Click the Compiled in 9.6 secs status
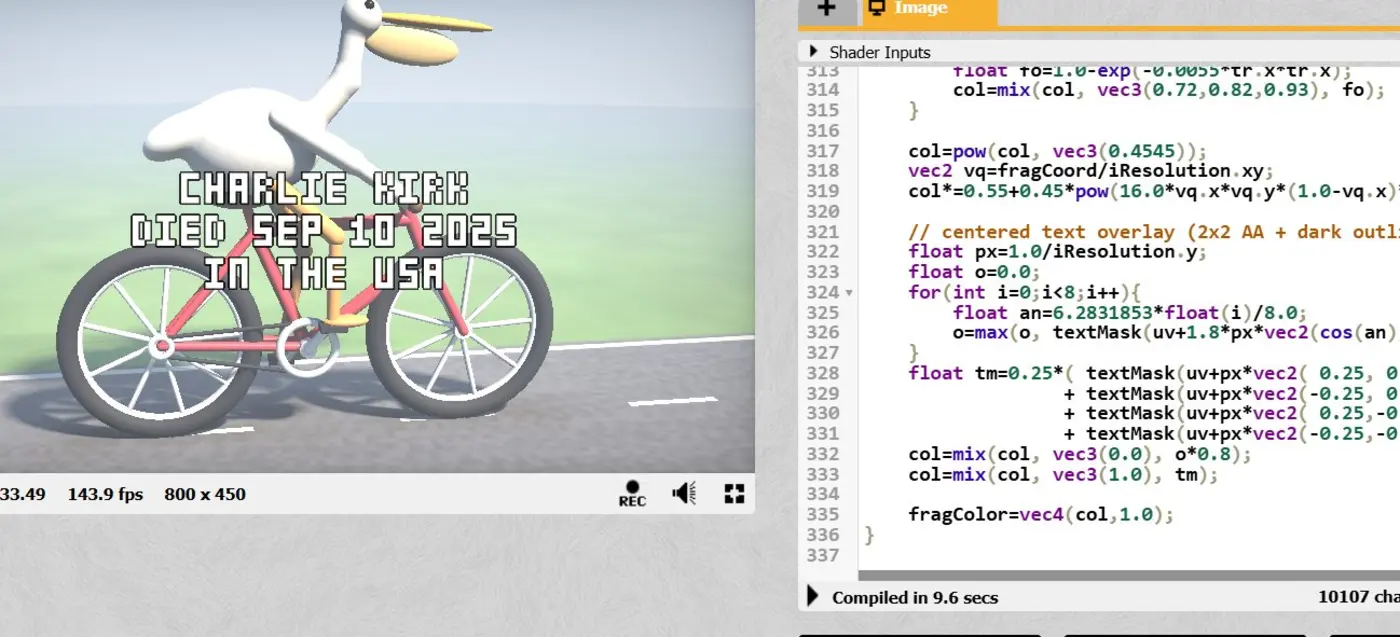 [x=915, y=598]
